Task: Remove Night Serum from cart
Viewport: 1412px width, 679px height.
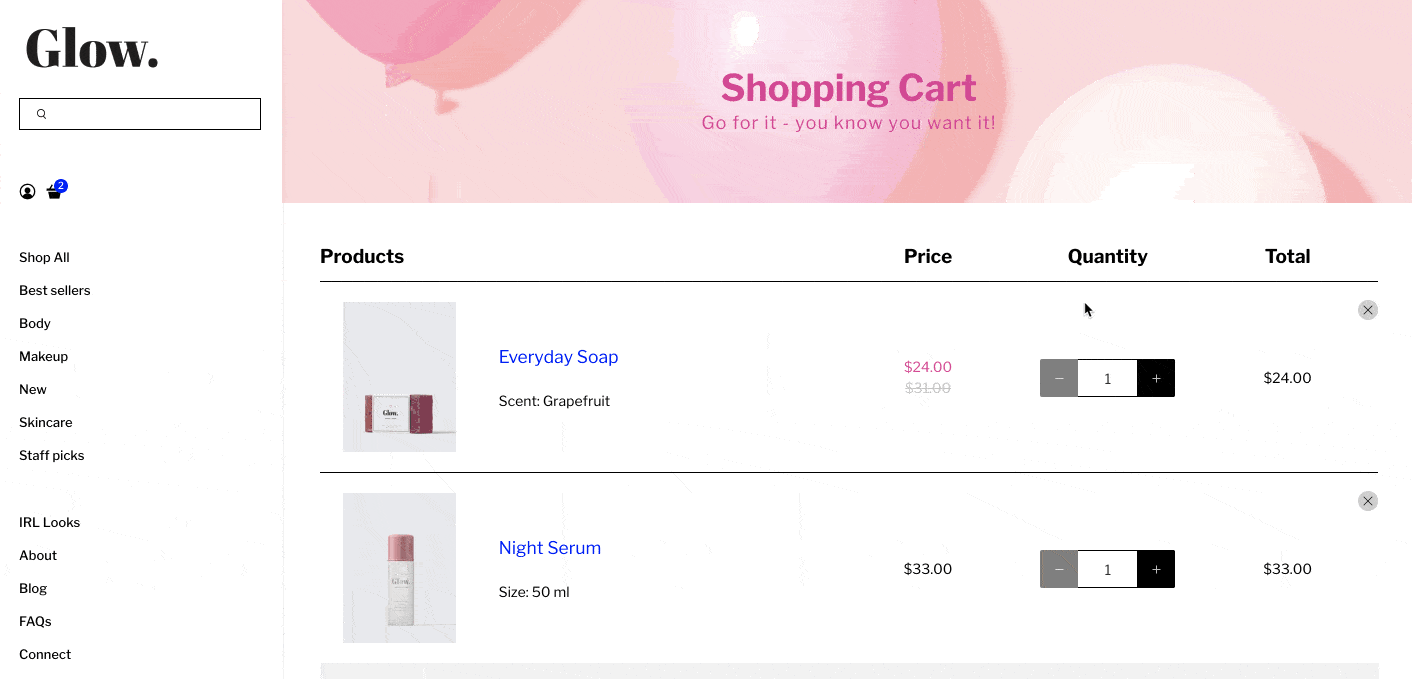Action: pyautogui.click(x=1367, y=501)
